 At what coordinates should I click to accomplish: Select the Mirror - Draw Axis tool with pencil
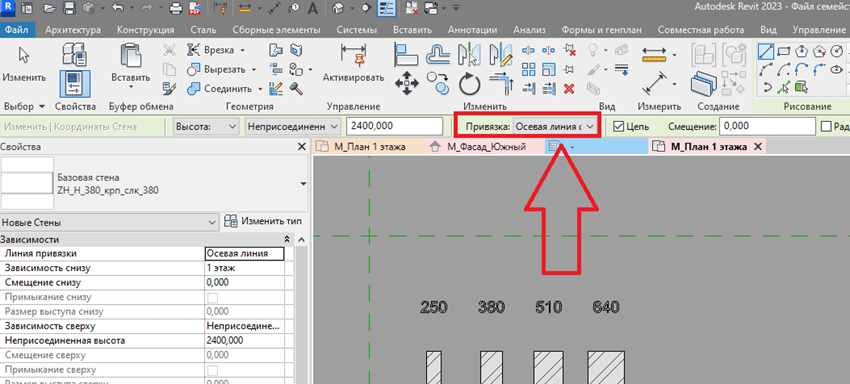500,54
